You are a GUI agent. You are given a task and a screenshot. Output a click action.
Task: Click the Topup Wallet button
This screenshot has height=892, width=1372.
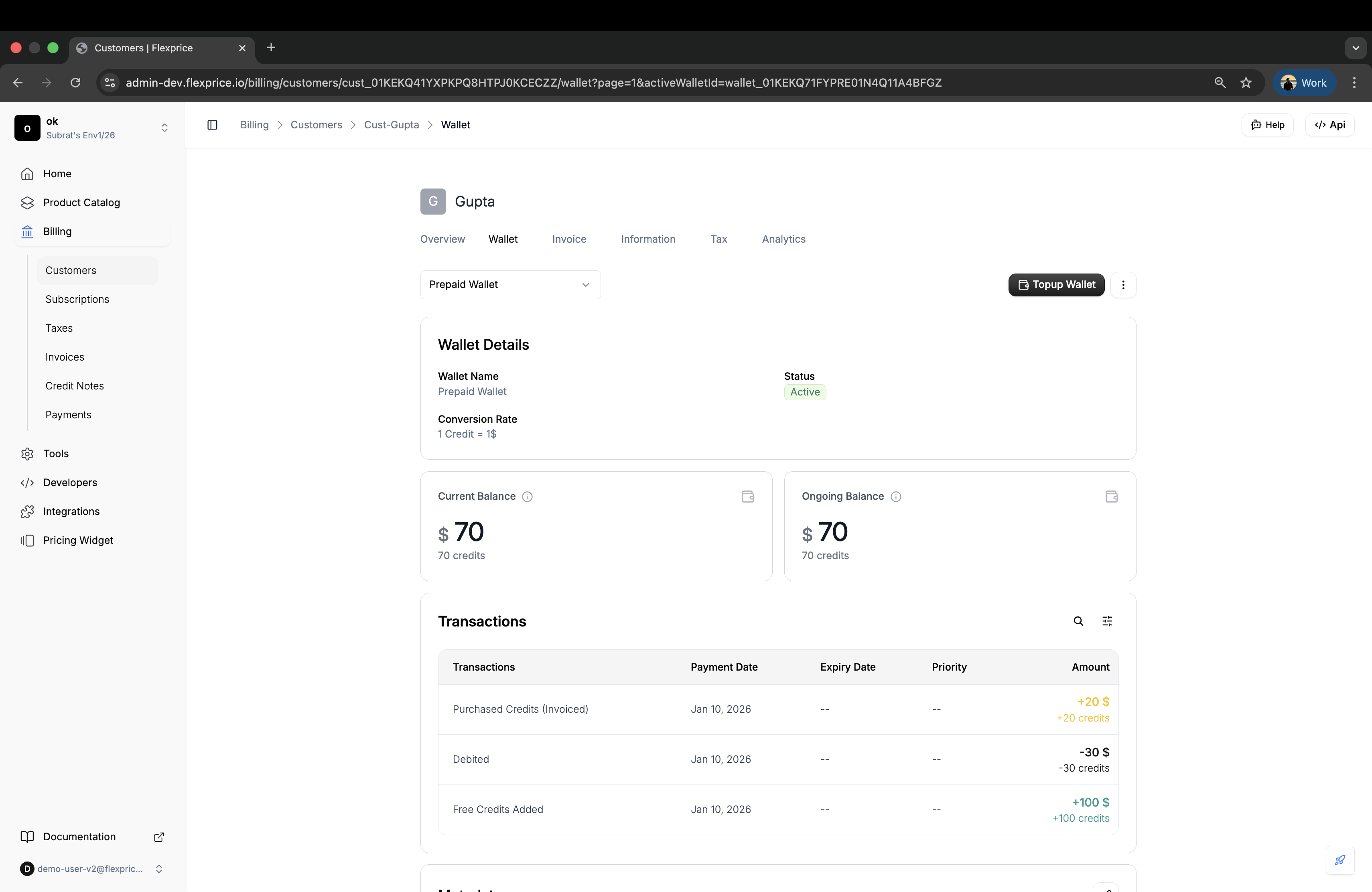1056,285
